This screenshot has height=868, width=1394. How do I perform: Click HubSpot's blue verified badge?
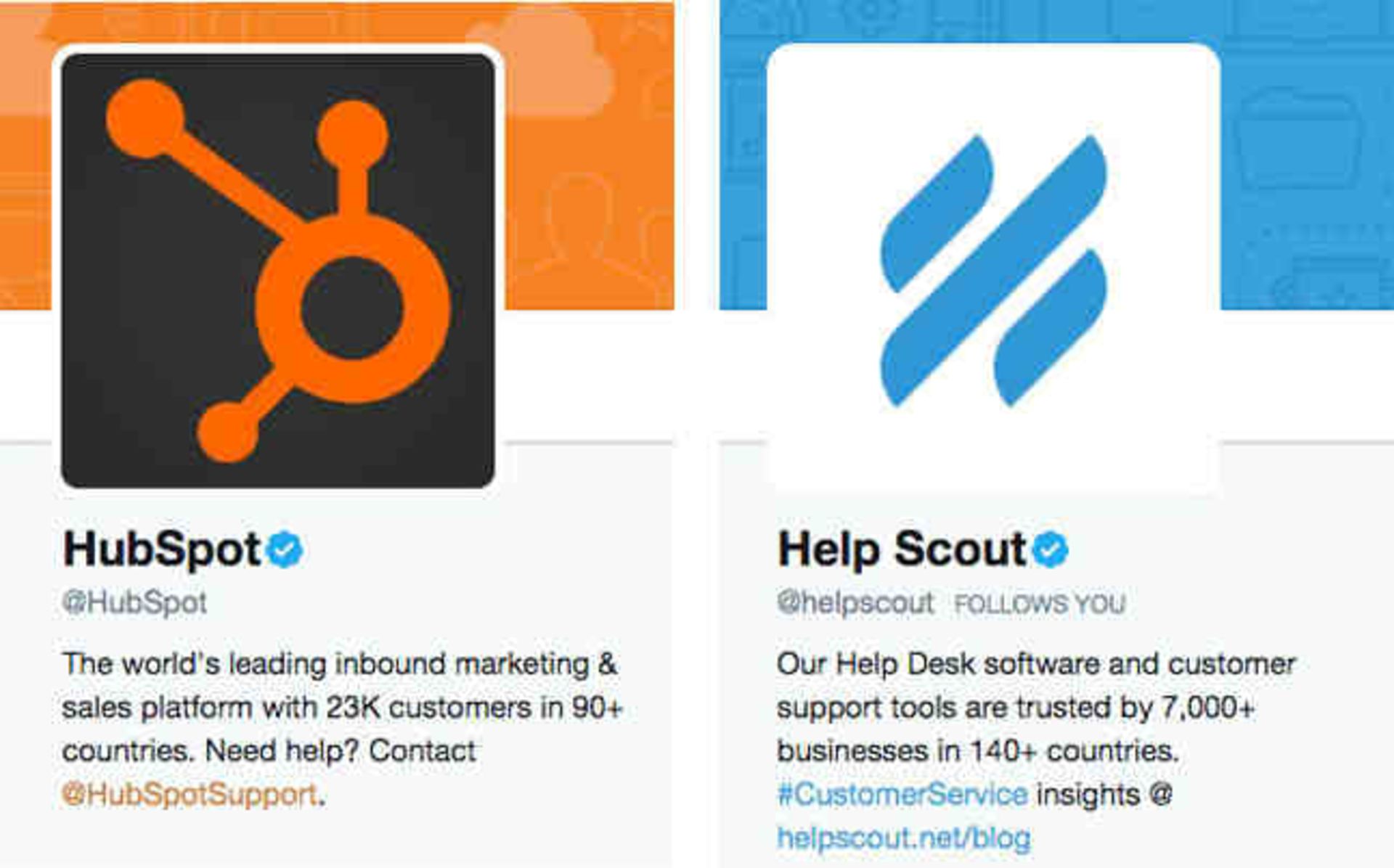pyautogui.click(x=285, y=549)
